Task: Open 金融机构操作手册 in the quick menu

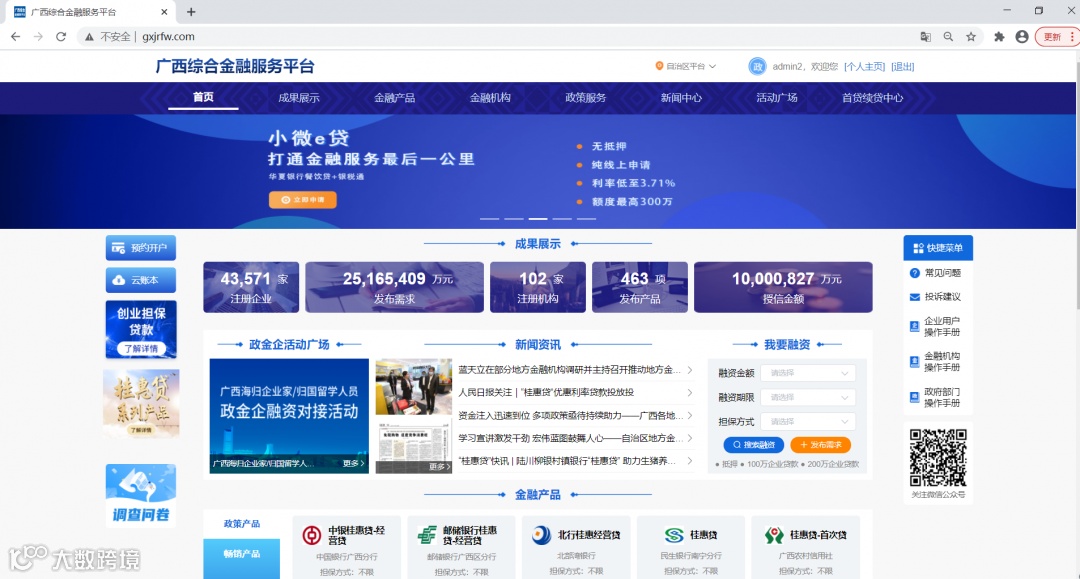Action: (937, 361)
